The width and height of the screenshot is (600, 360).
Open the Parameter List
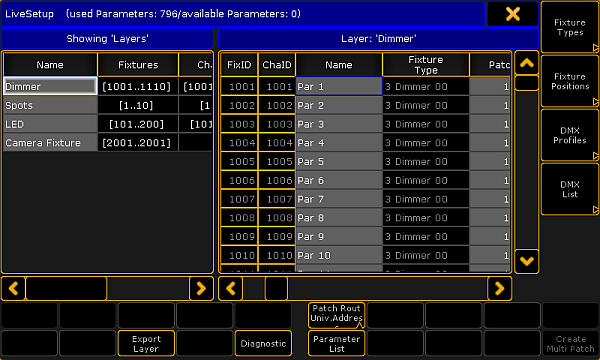336,344
